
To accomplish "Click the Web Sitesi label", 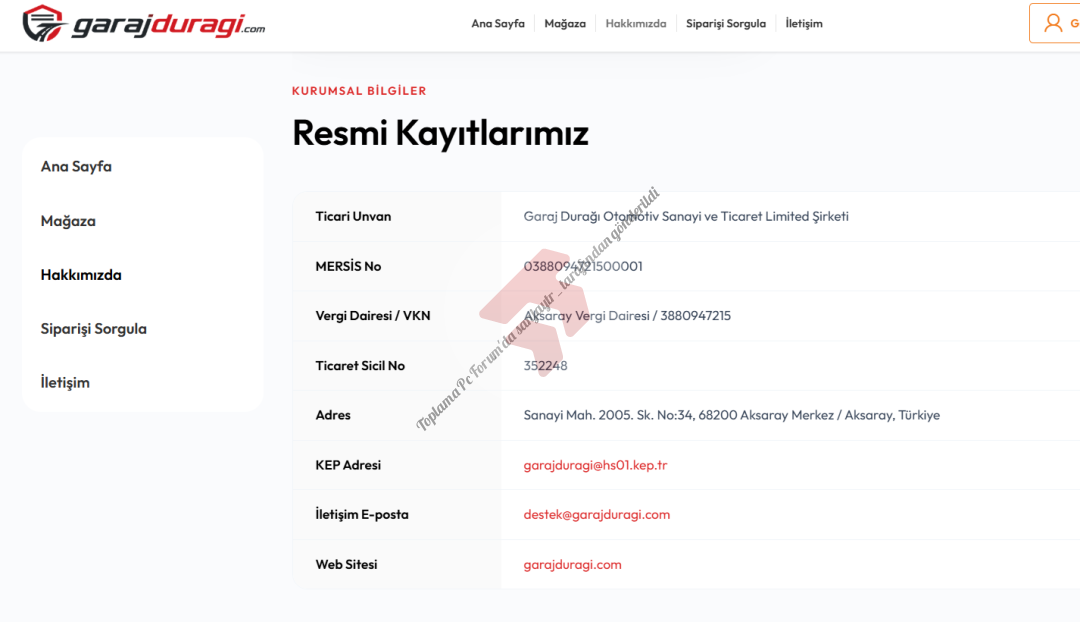I will (x=346, y=564).
